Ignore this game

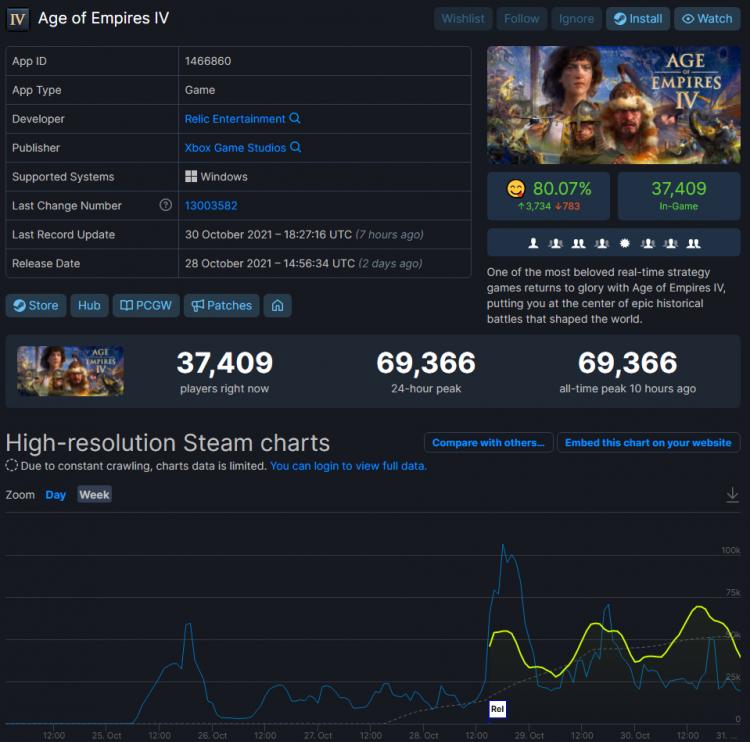coord(576,19)
